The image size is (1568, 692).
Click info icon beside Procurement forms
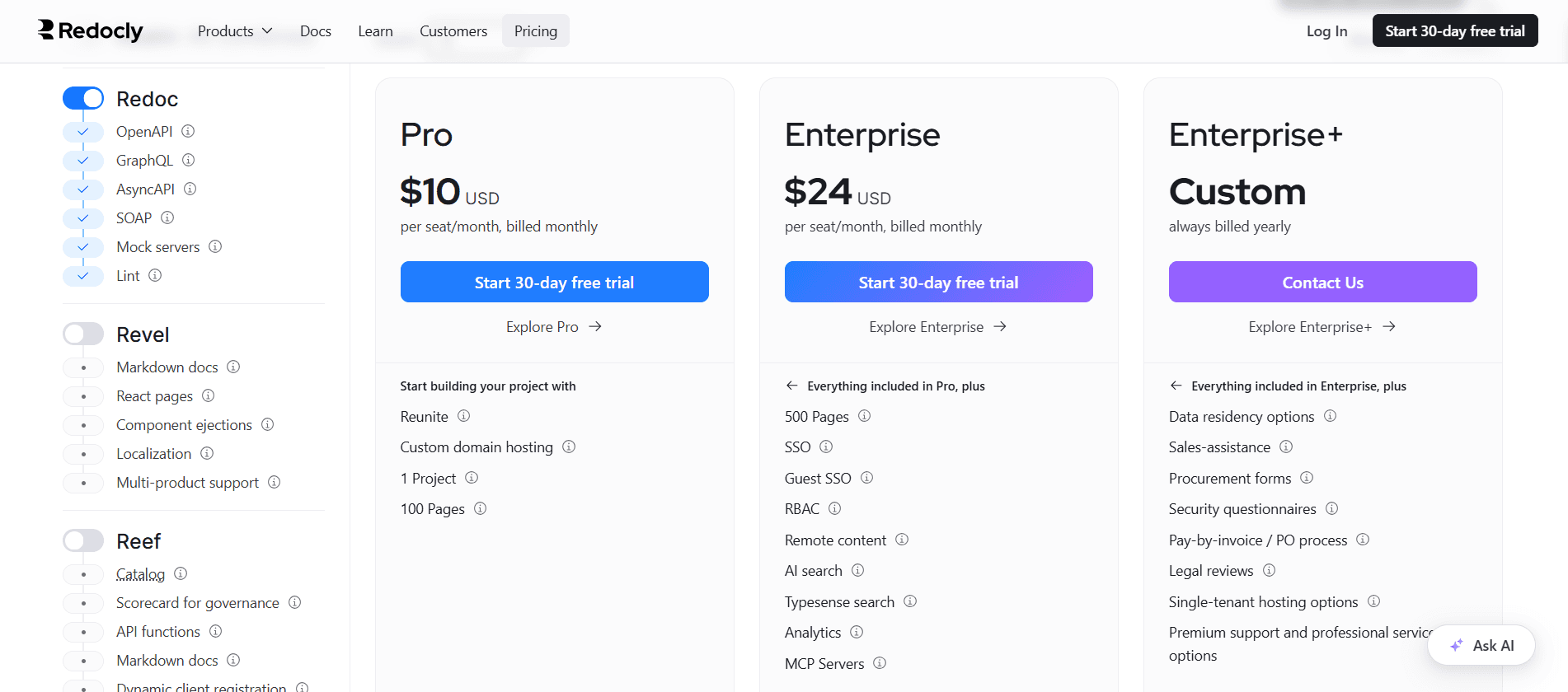click(x=1307, y=478)
